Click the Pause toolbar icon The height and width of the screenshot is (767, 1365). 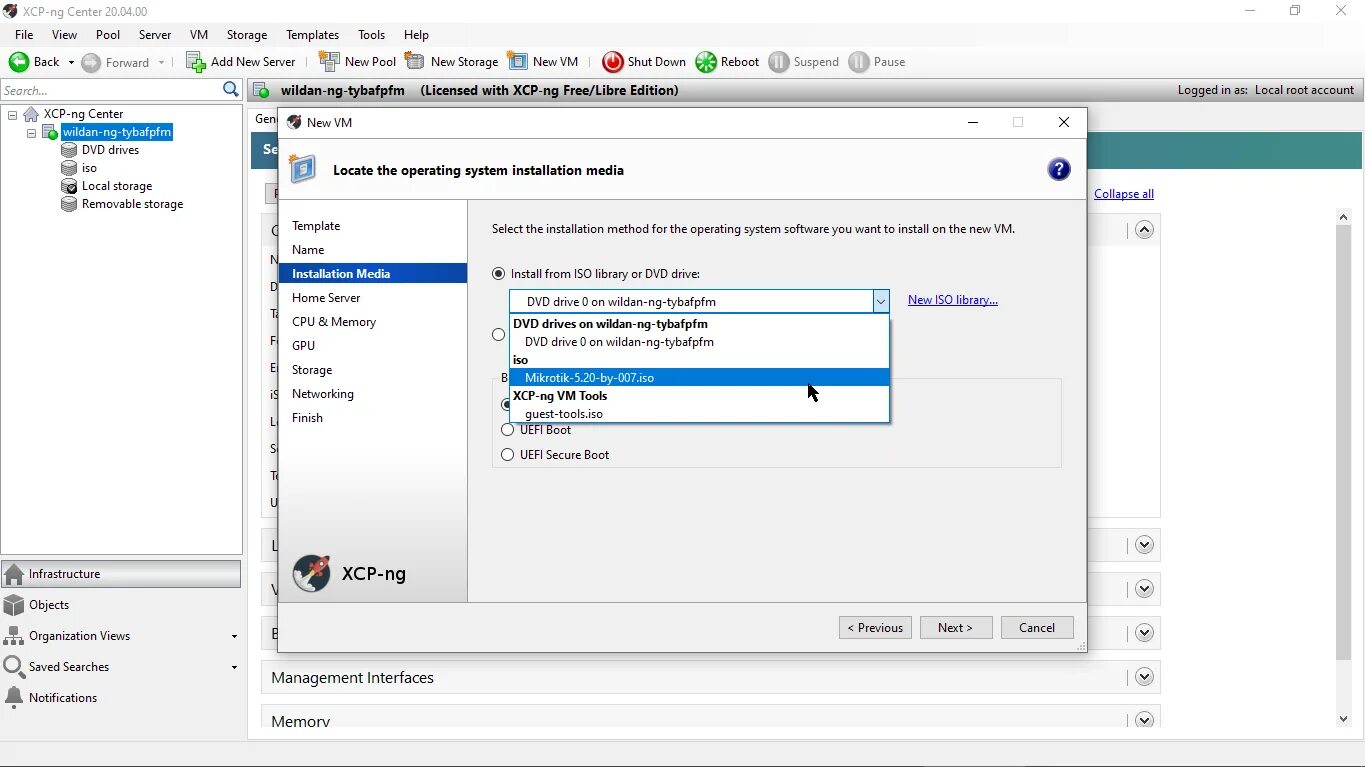pos(859,62)
